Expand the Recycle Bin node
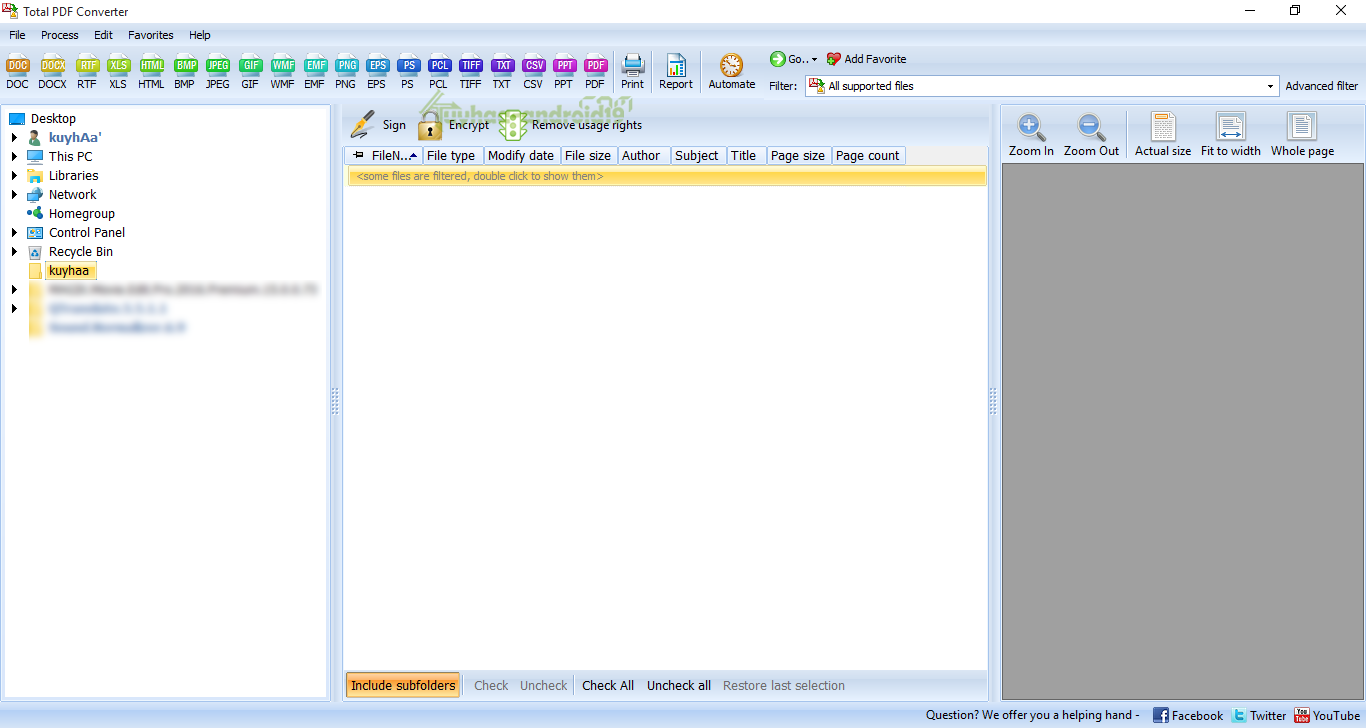The image size is (1366, 728). [x=15, y=251]
